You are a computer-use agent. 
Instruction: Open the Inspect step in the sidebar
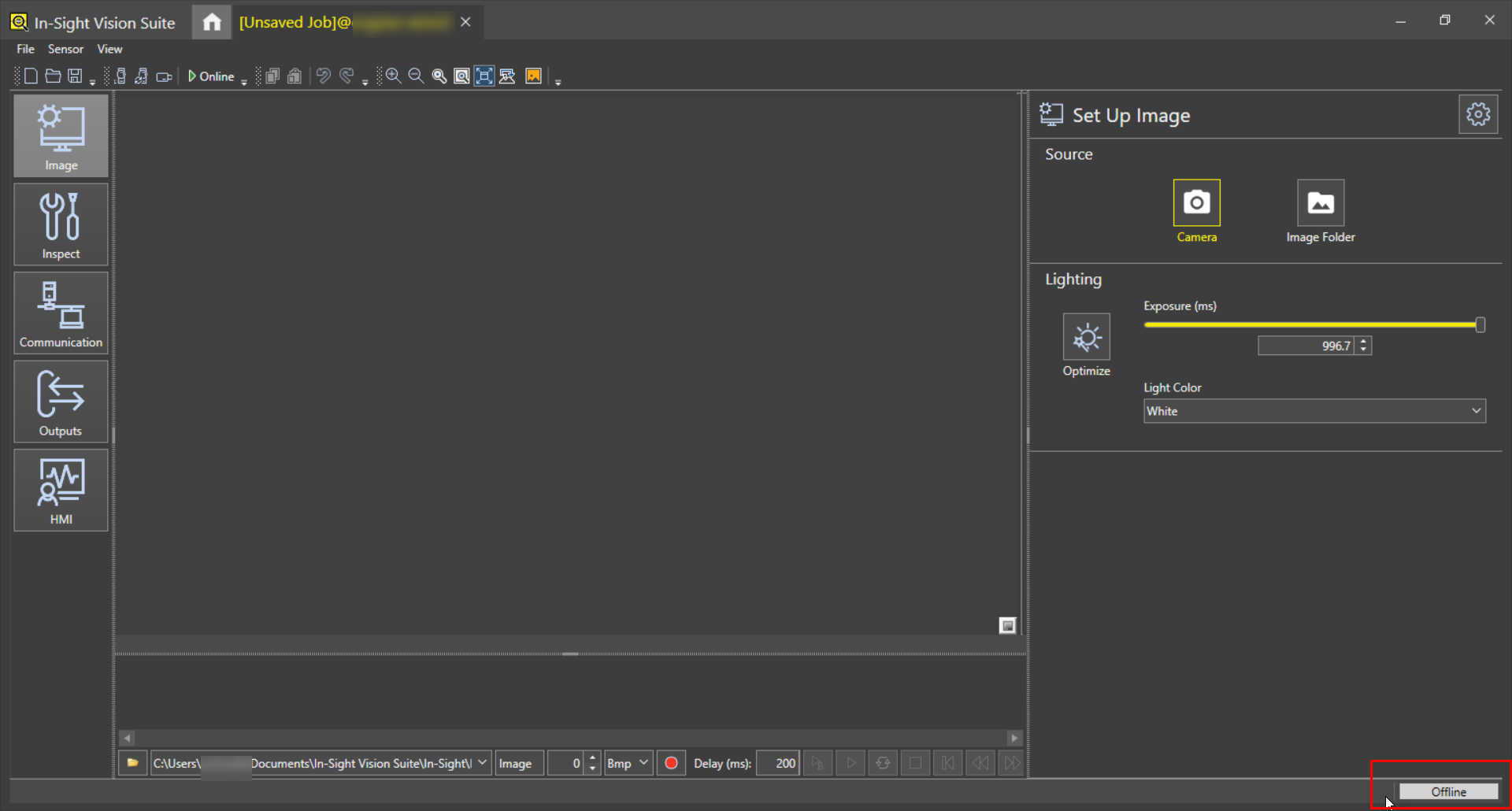pos(61,224)
